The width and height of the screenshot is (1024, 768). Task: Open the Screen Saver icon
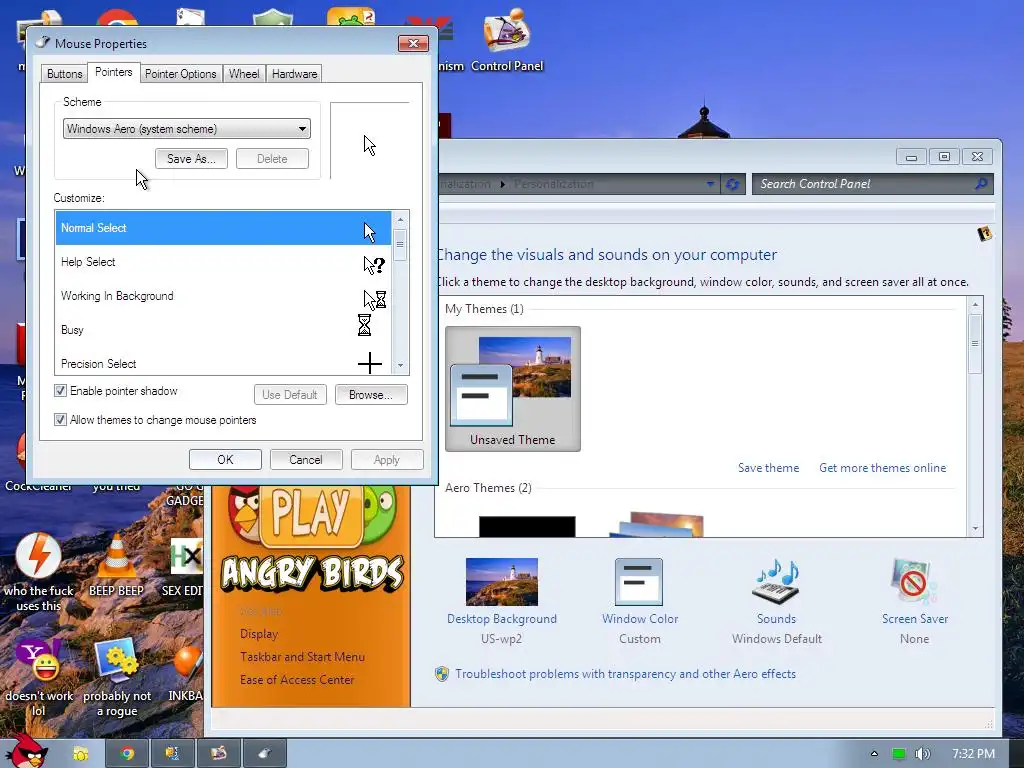pyautogui.click(x=914, y=581)
